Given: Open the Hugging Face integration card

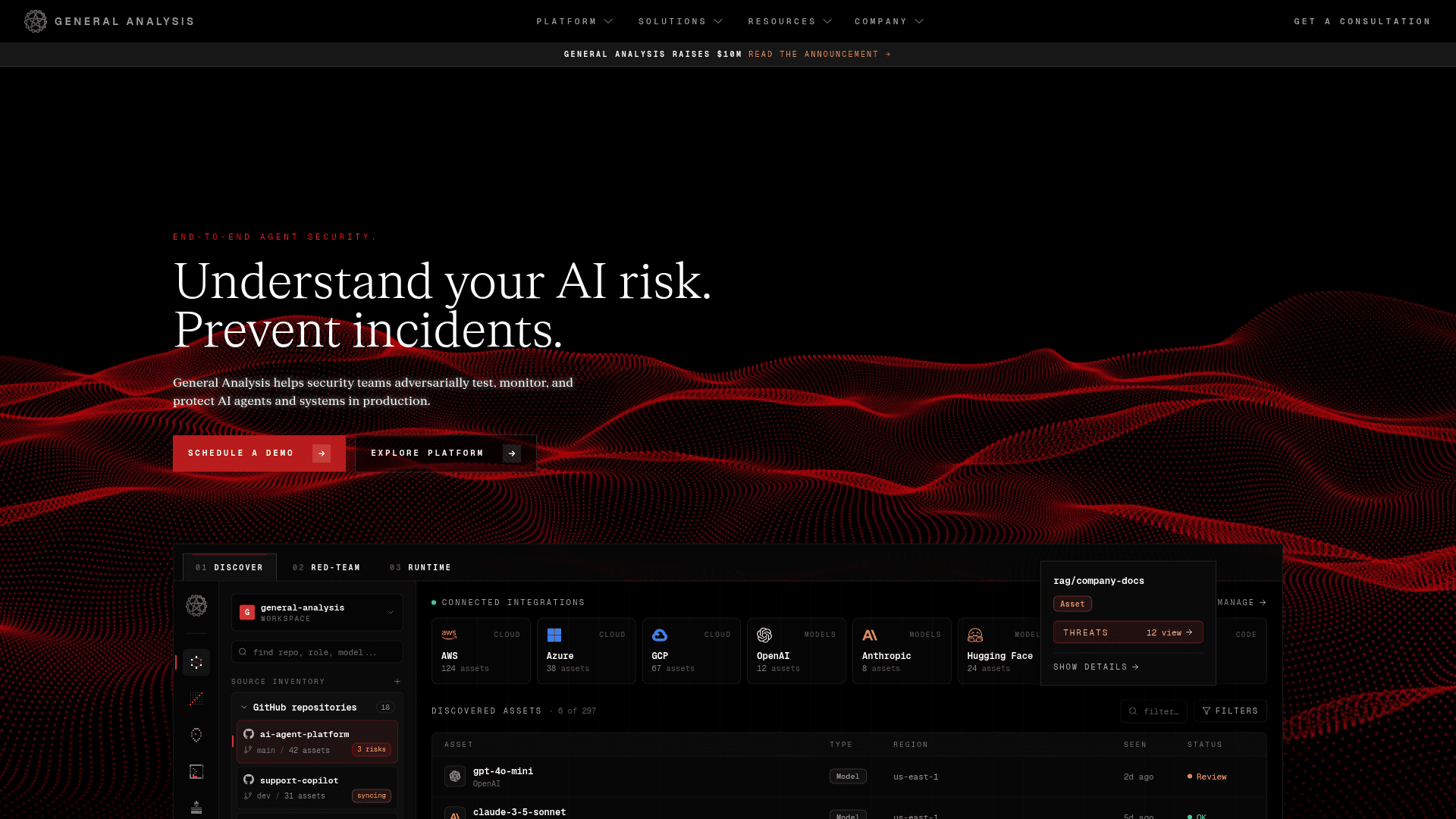Looking at the screenshot, I should pyautogui.click(x=999, y=651).
